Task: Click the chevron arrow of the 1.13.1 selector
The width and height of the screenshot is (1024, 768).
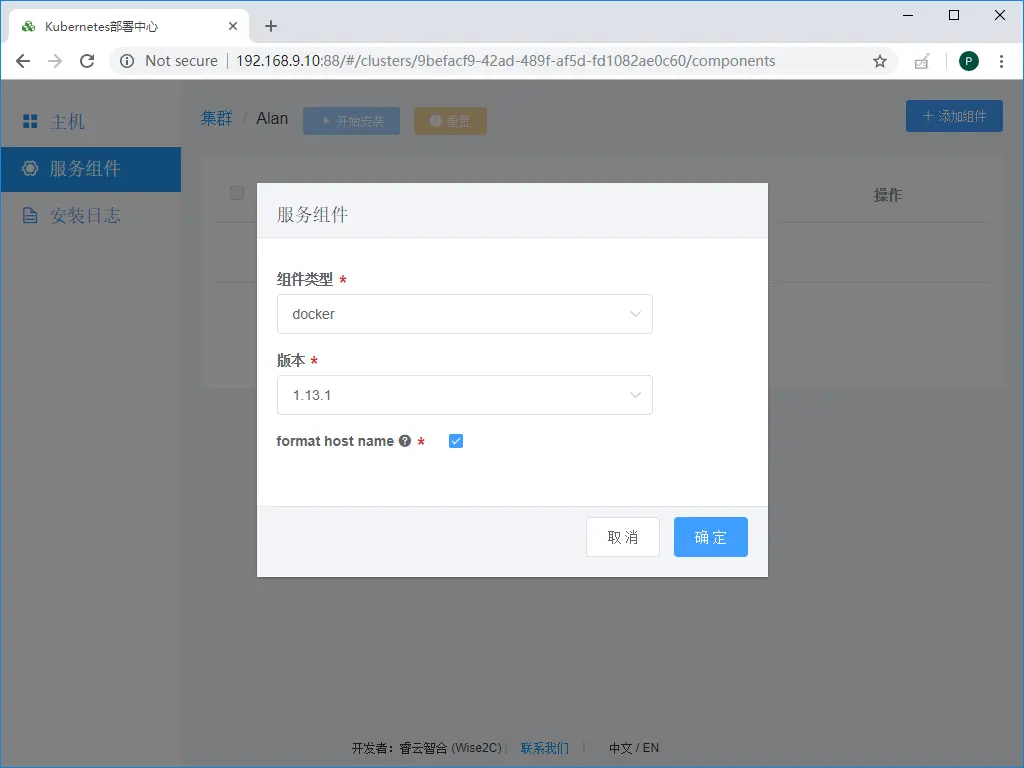Action: click(635, 395)
